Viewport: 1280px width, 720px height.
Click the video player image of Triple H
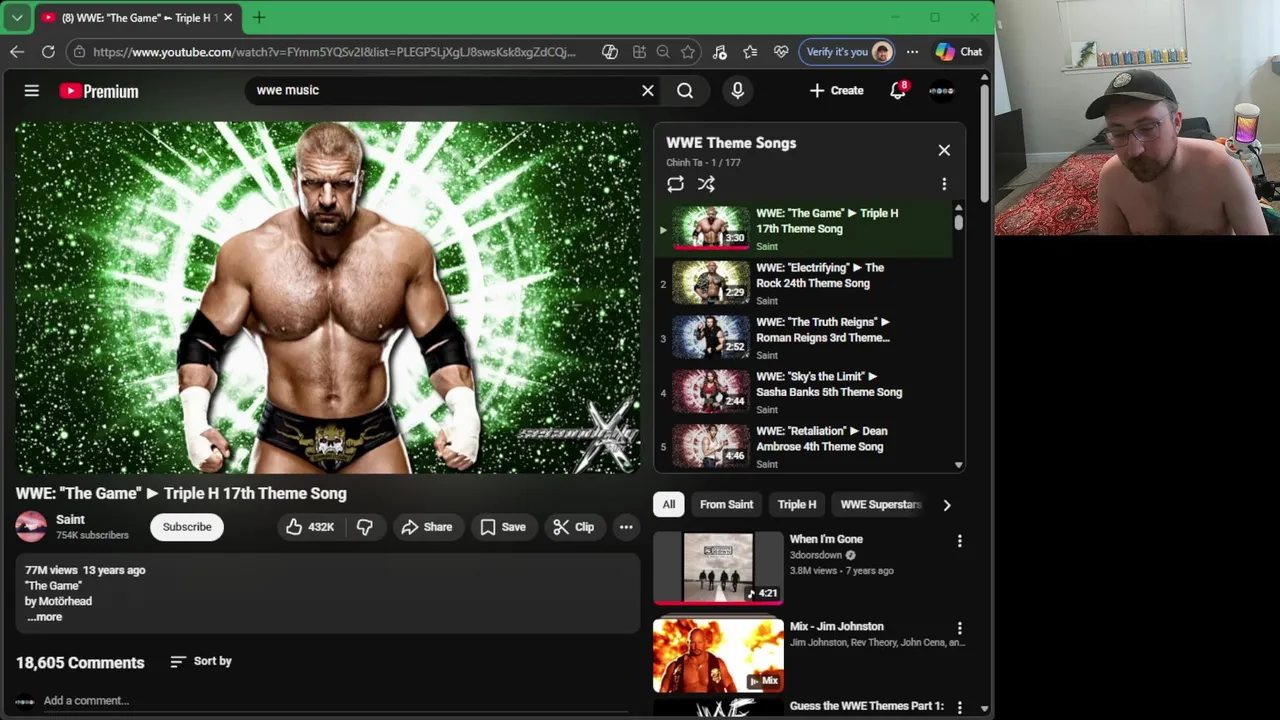[x=328, y=297]
